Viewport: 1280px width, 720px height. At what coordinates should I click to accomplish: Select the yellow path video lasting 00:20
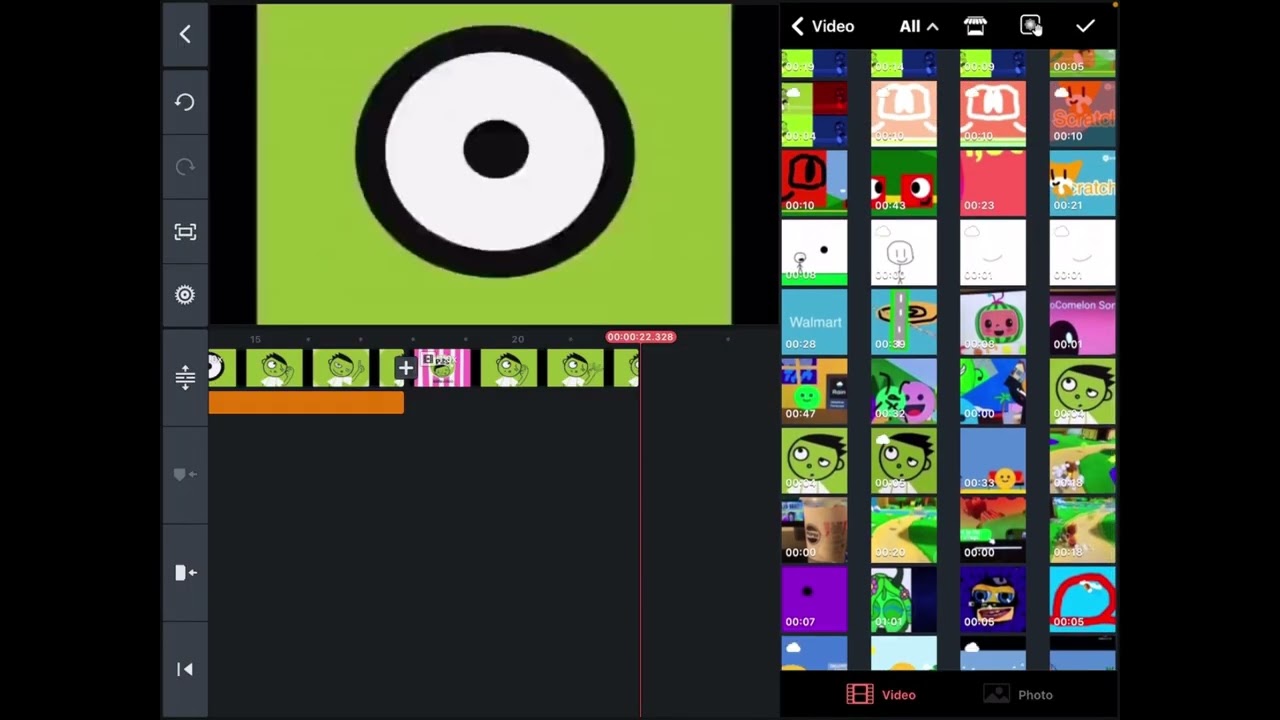point(904,530)
